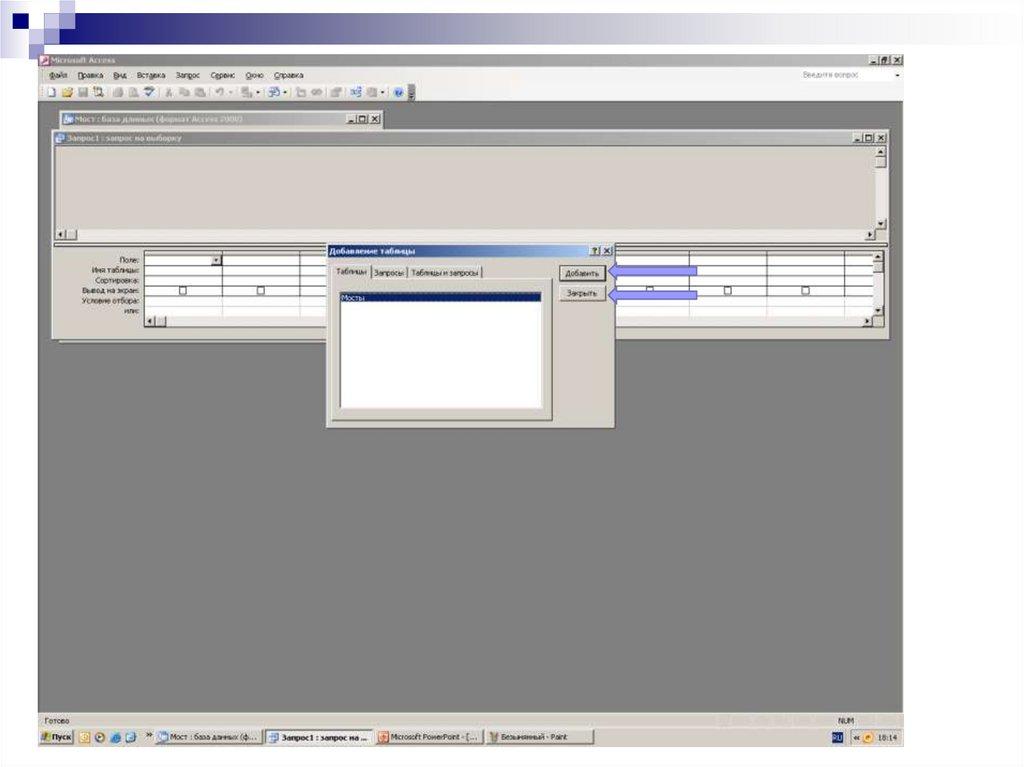Open the Запрос menu

pos(187,75)
